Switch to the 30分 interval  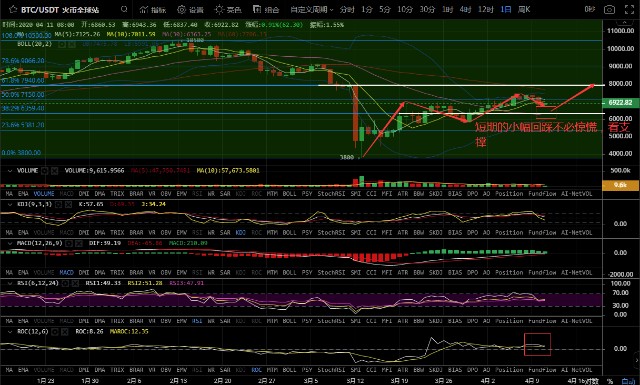(427, 9)
